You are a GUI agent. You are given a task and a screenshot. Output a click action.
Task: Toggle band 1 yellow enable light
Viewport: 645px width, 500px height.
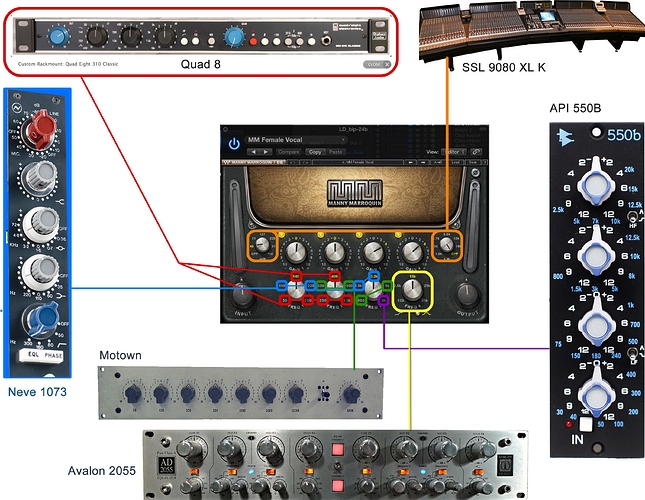[281, 235]
